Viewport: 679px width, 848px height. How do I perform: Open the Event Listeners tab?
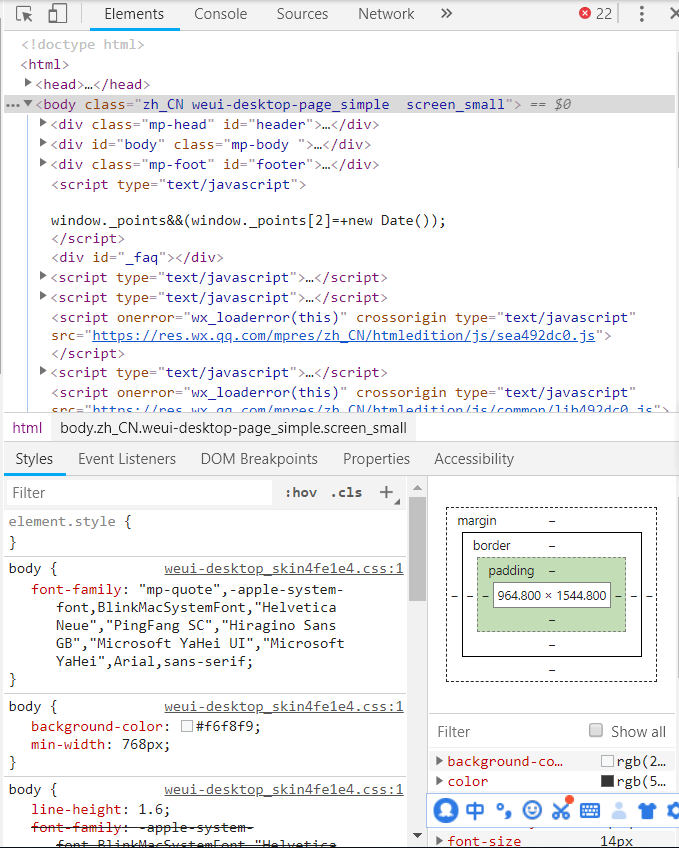127,459
